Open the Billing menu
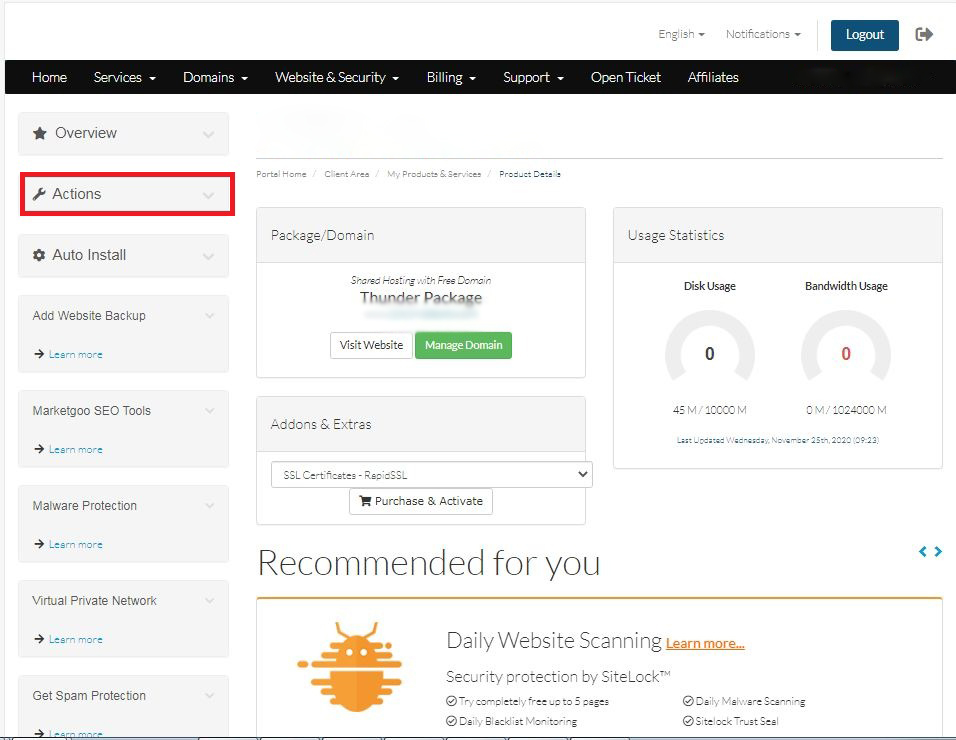This screenshot has width=956, height=740. (x=451, y=77)
